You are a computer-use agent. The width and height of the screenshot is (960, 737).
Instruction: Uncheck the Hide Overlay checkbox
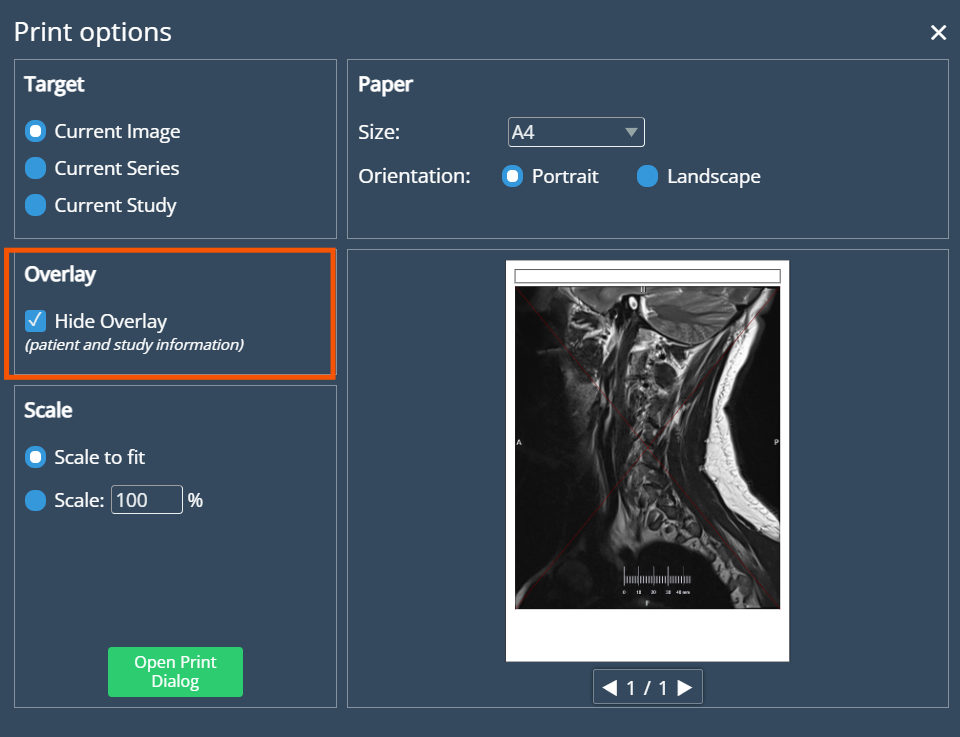tap(36, 321)
